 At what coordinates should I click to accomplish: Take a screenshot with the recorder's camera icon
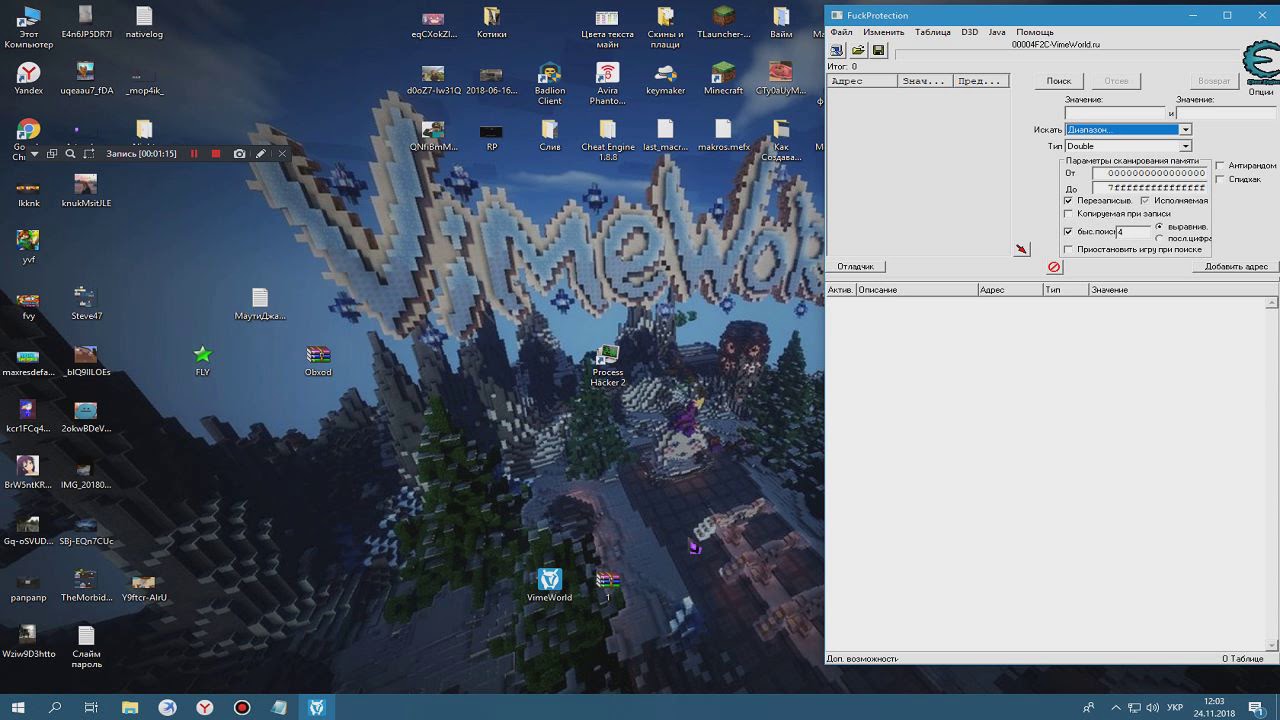pos(239,154)
